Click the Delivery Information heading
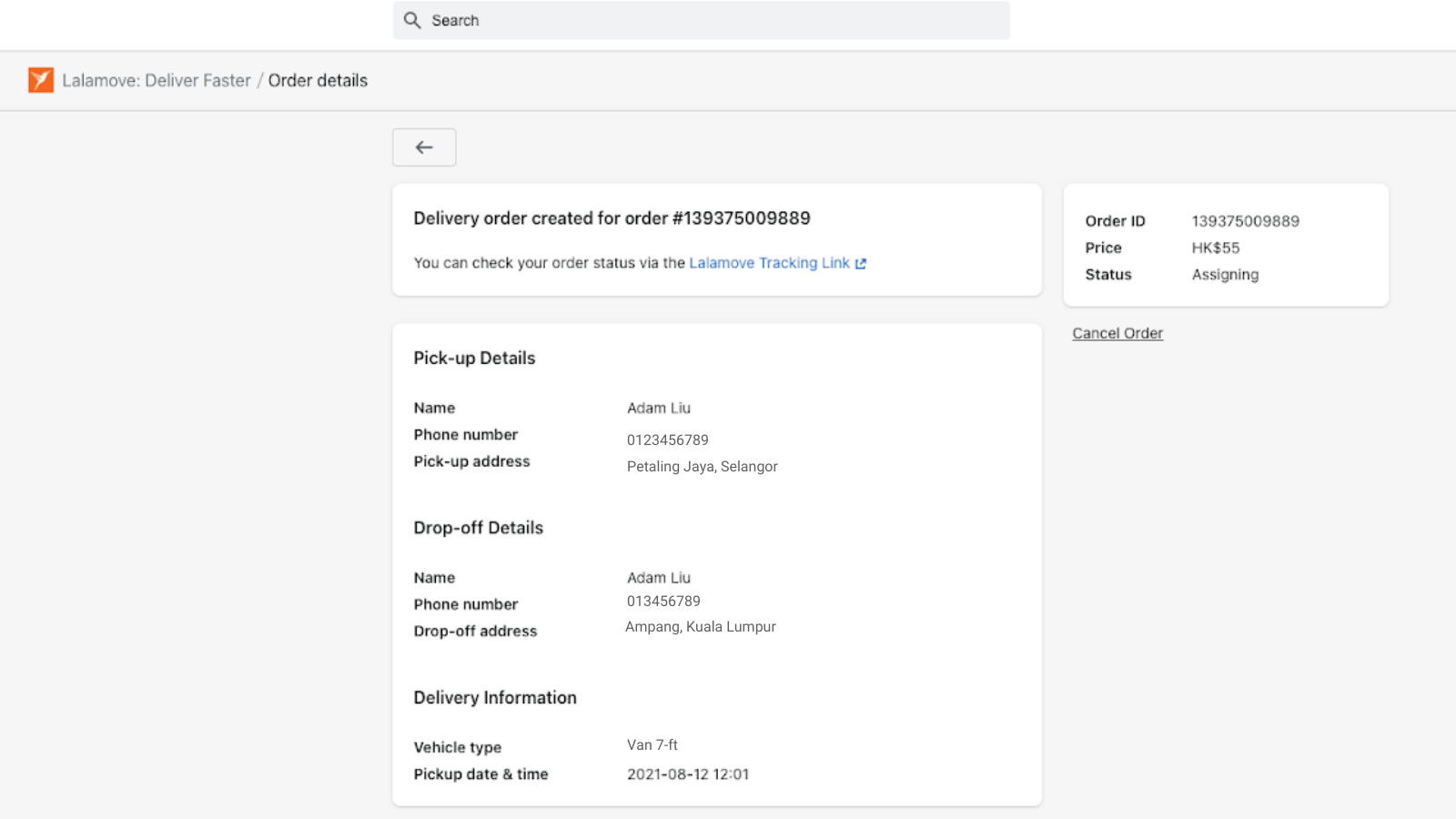1456x819 pixels. coord(495,697)
